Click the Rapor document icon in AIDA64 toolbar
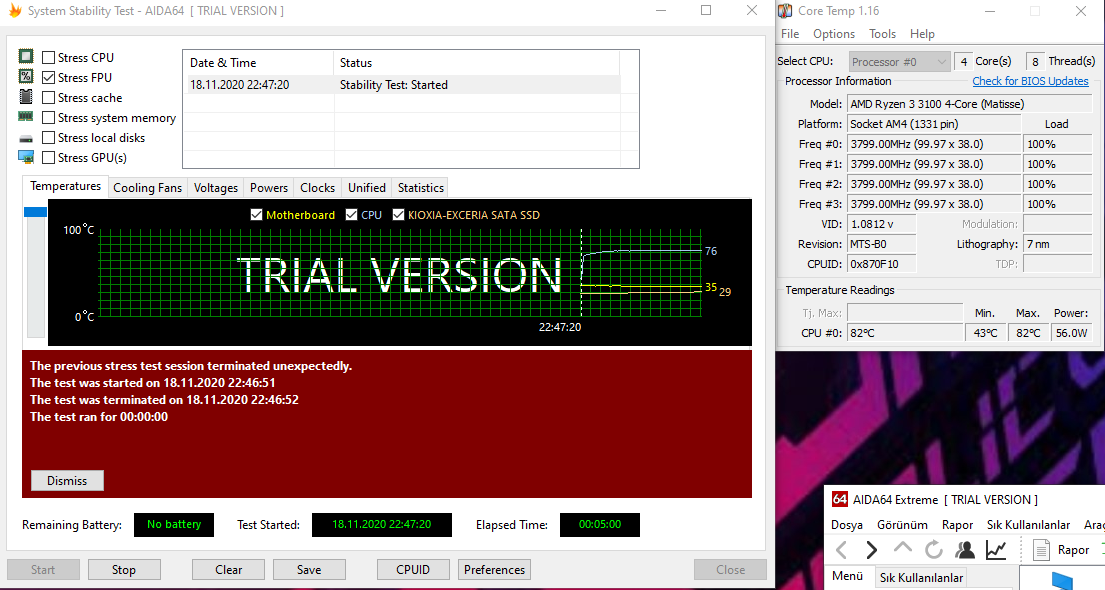Screen dimensions: 1105x590 pyautogui.click(x=1041, y=550)
